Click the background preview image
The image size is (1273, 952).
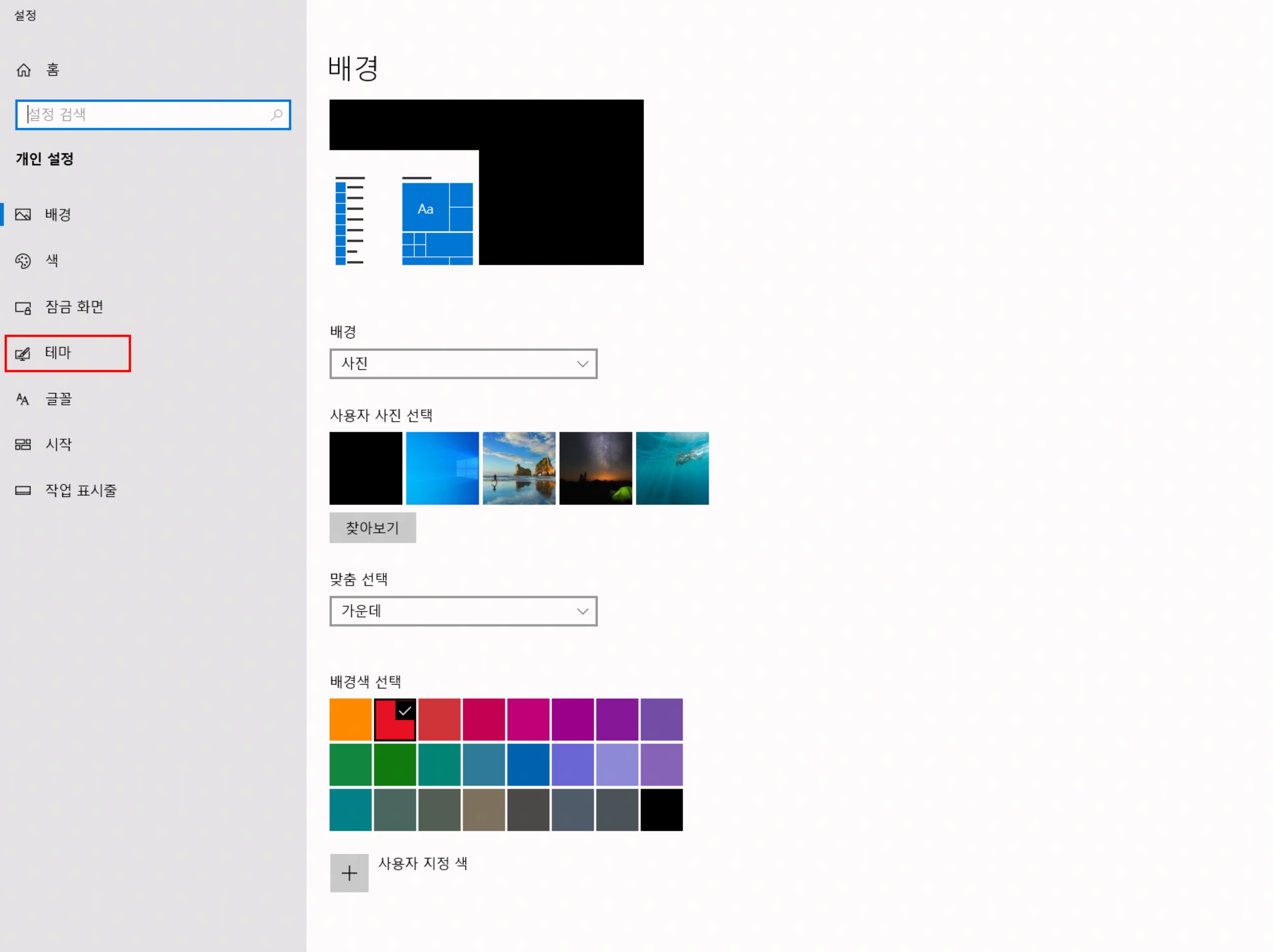click(486, 182)
